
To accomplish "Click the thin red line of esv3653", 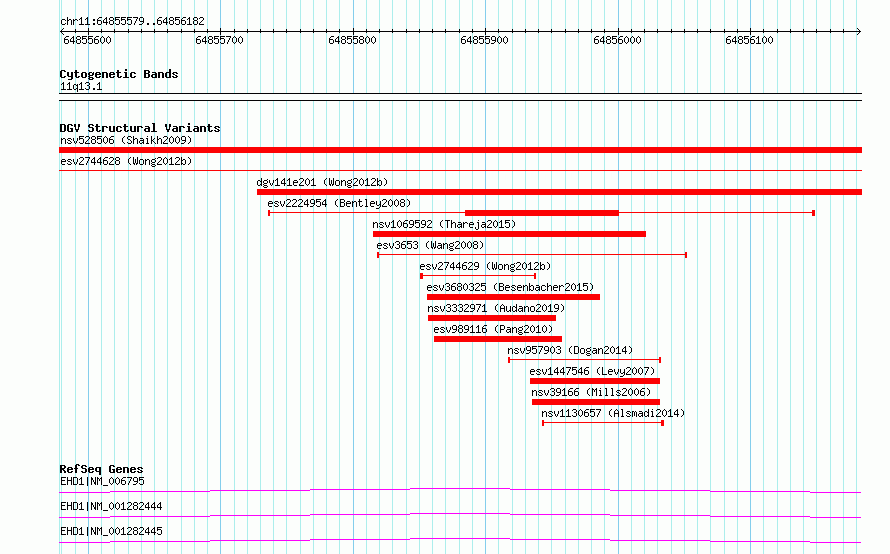I will pos(532,255).
